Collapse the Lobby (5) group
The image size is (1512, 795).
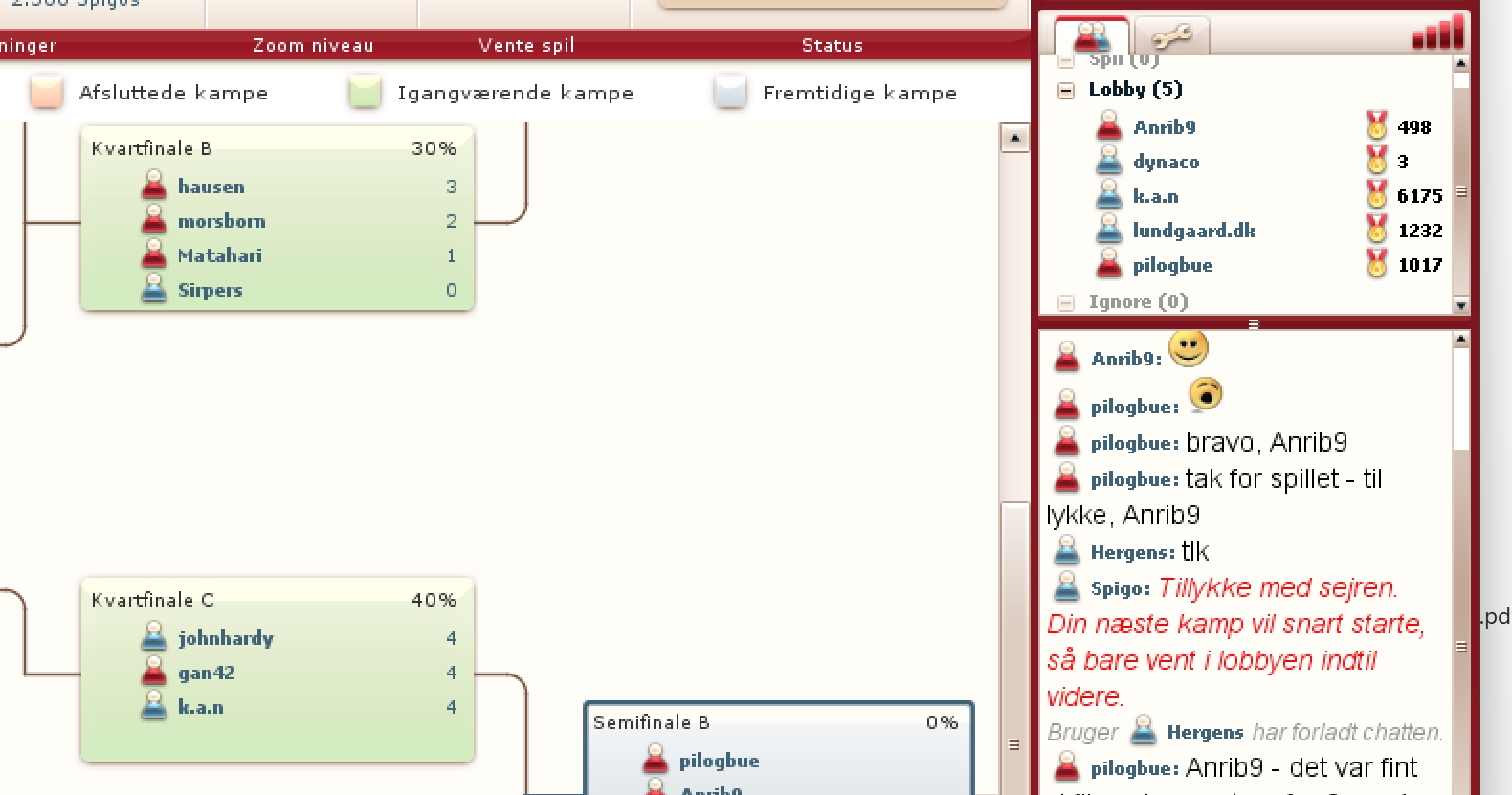coord(1065,91)
